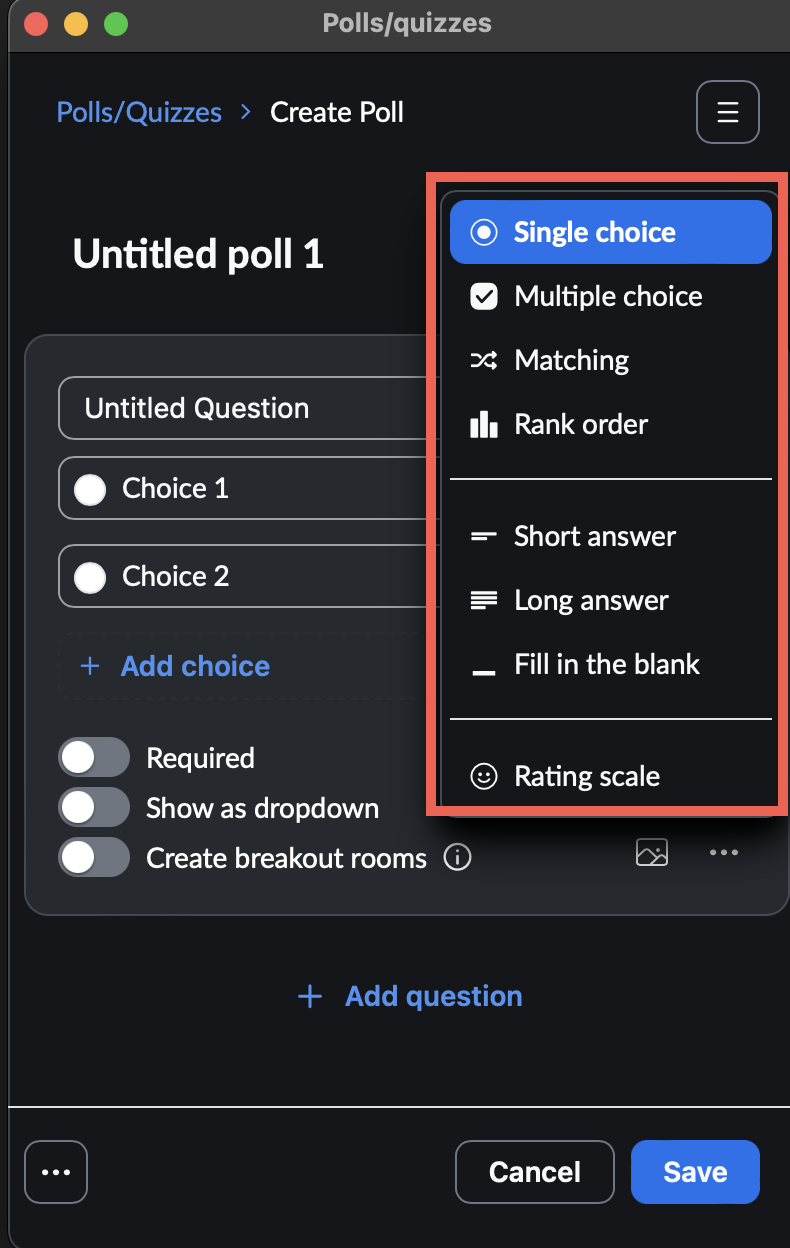The height and width of the screenshot is (1248, 790).
Task: Click the Untitled Question text field
Action: click(x=195, y=408)
